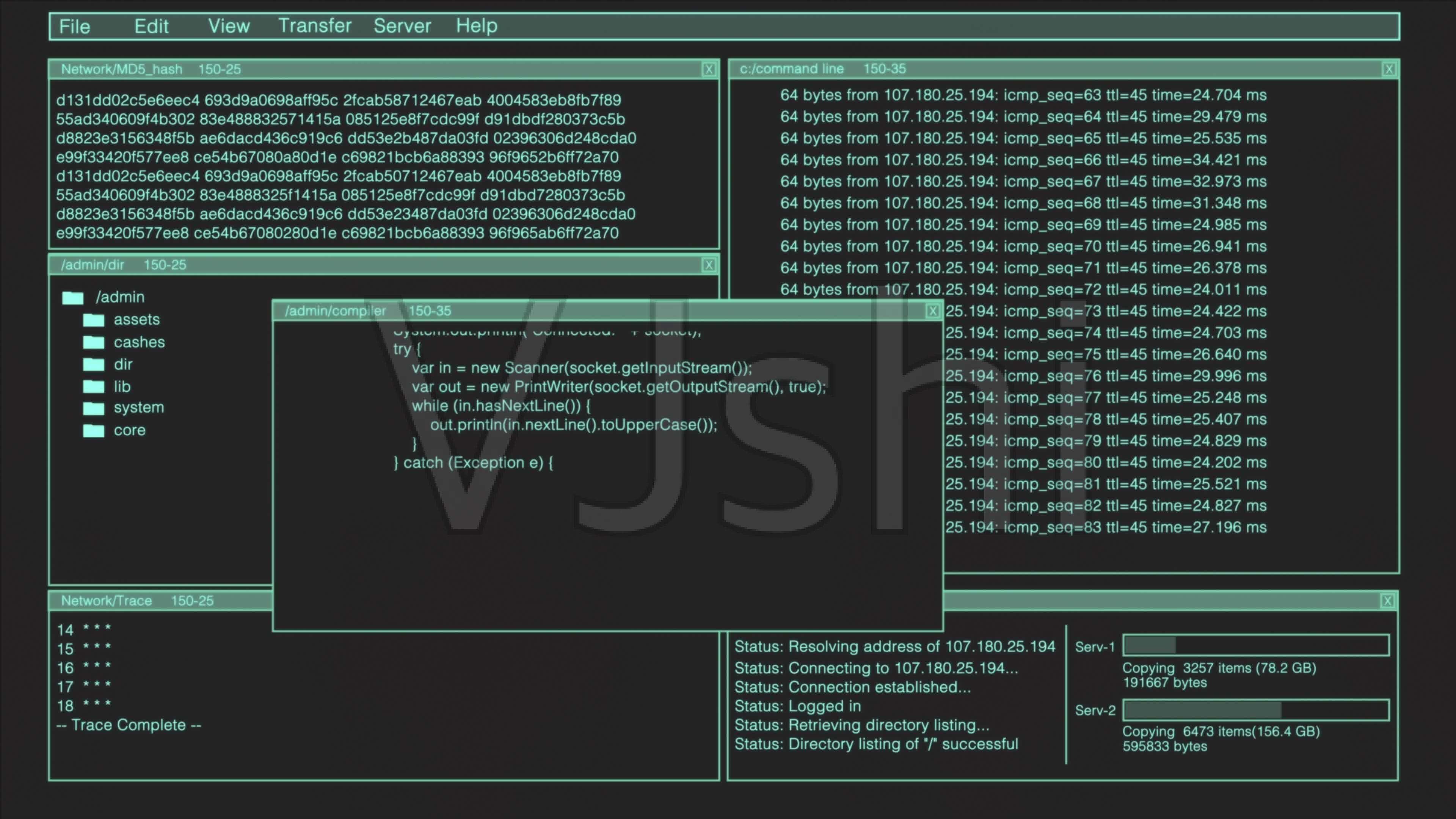1456x819 pixels.
Task: Click the 'out.println' code line
Action: click(574, 425)
